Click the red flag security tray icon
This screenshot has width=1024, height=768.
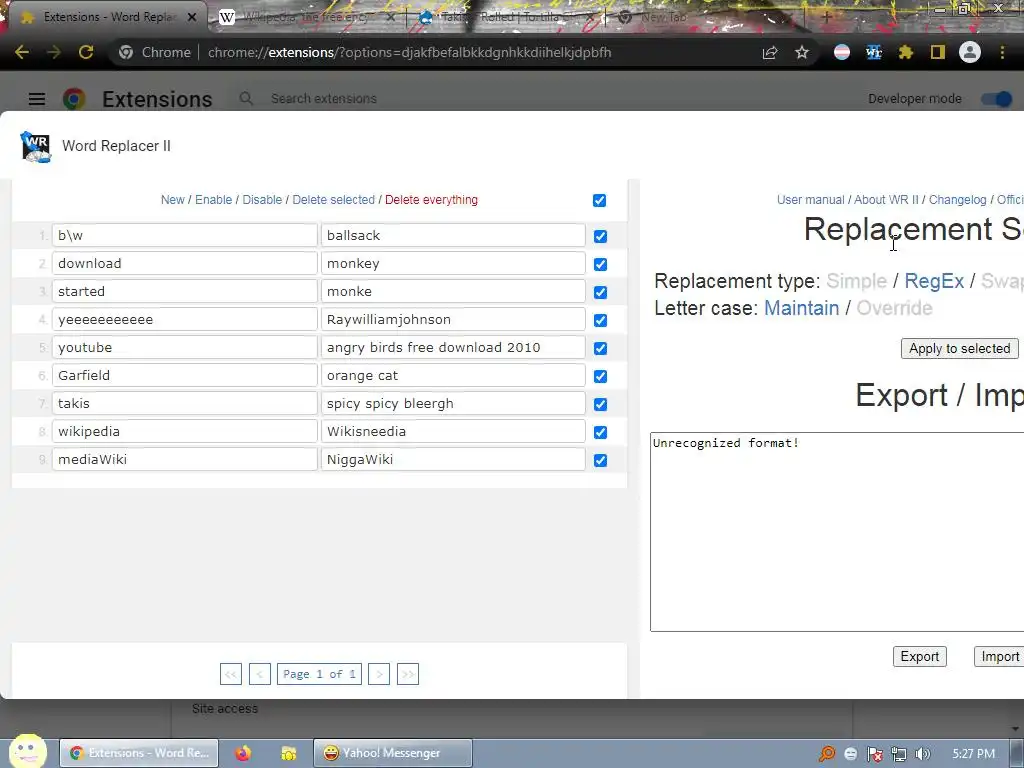[x=874, y=754]
